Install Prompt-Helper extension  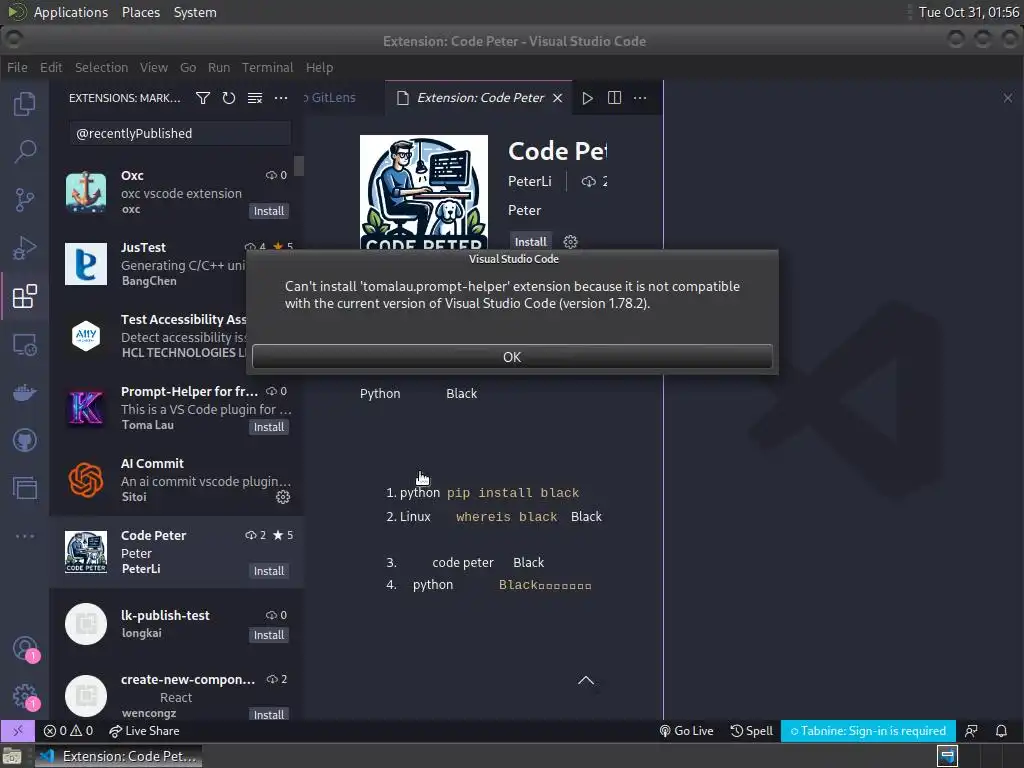click(x=269, y=427)
